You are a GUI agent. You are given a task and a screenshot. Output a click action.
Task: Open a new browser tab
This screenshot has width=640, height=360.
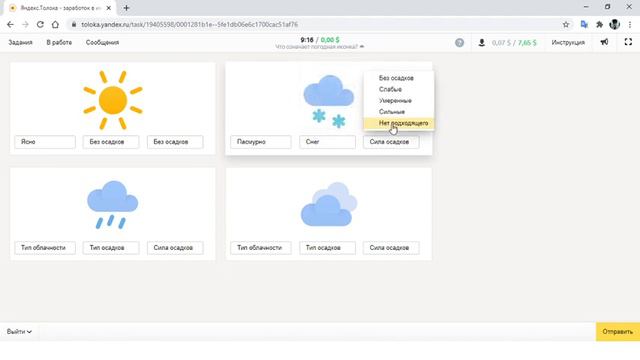(x=126, y=8)
